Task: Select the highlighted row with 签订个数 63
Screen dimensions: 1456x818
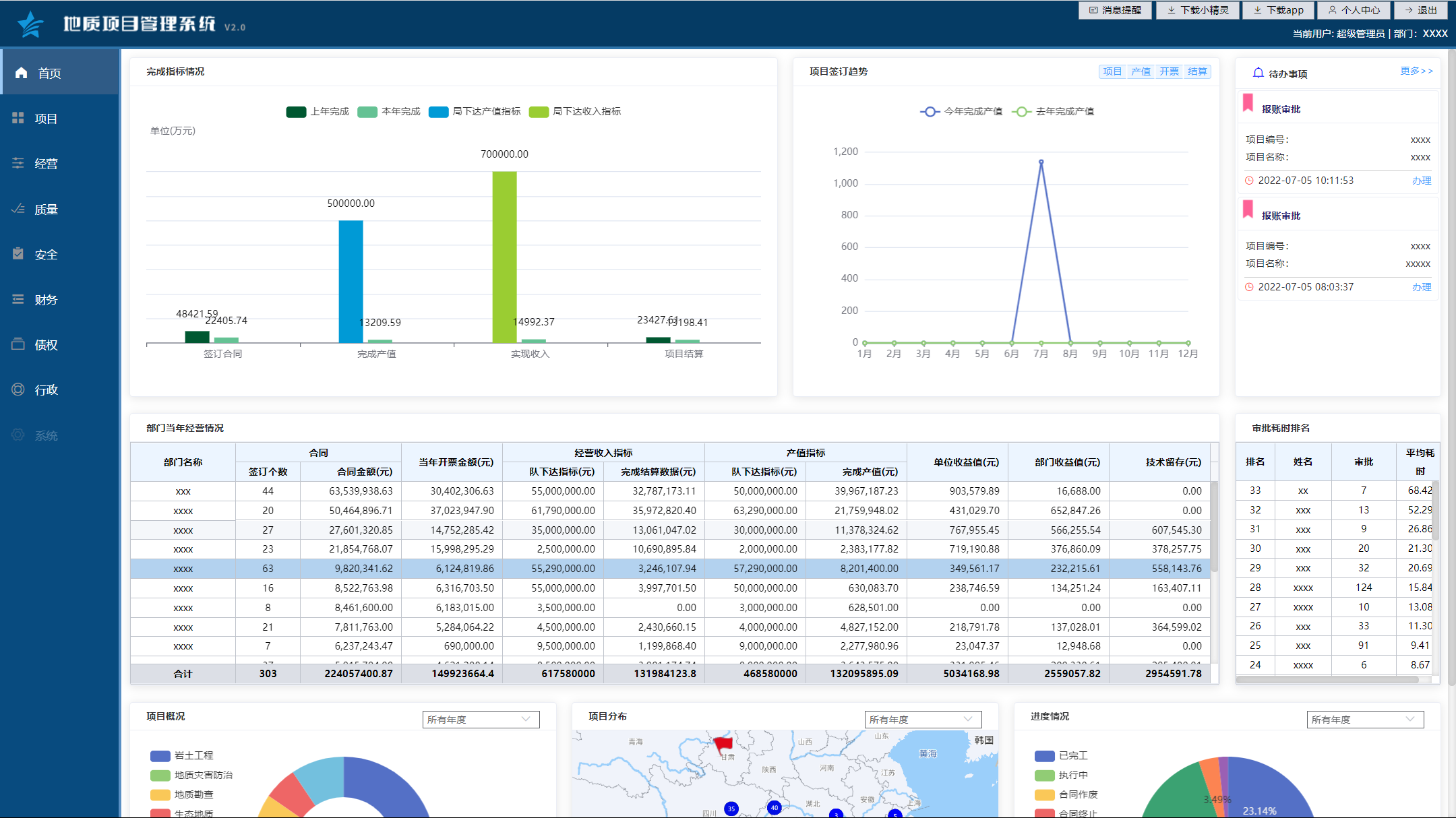Action: pyautogui.click(x=670, y=569)
